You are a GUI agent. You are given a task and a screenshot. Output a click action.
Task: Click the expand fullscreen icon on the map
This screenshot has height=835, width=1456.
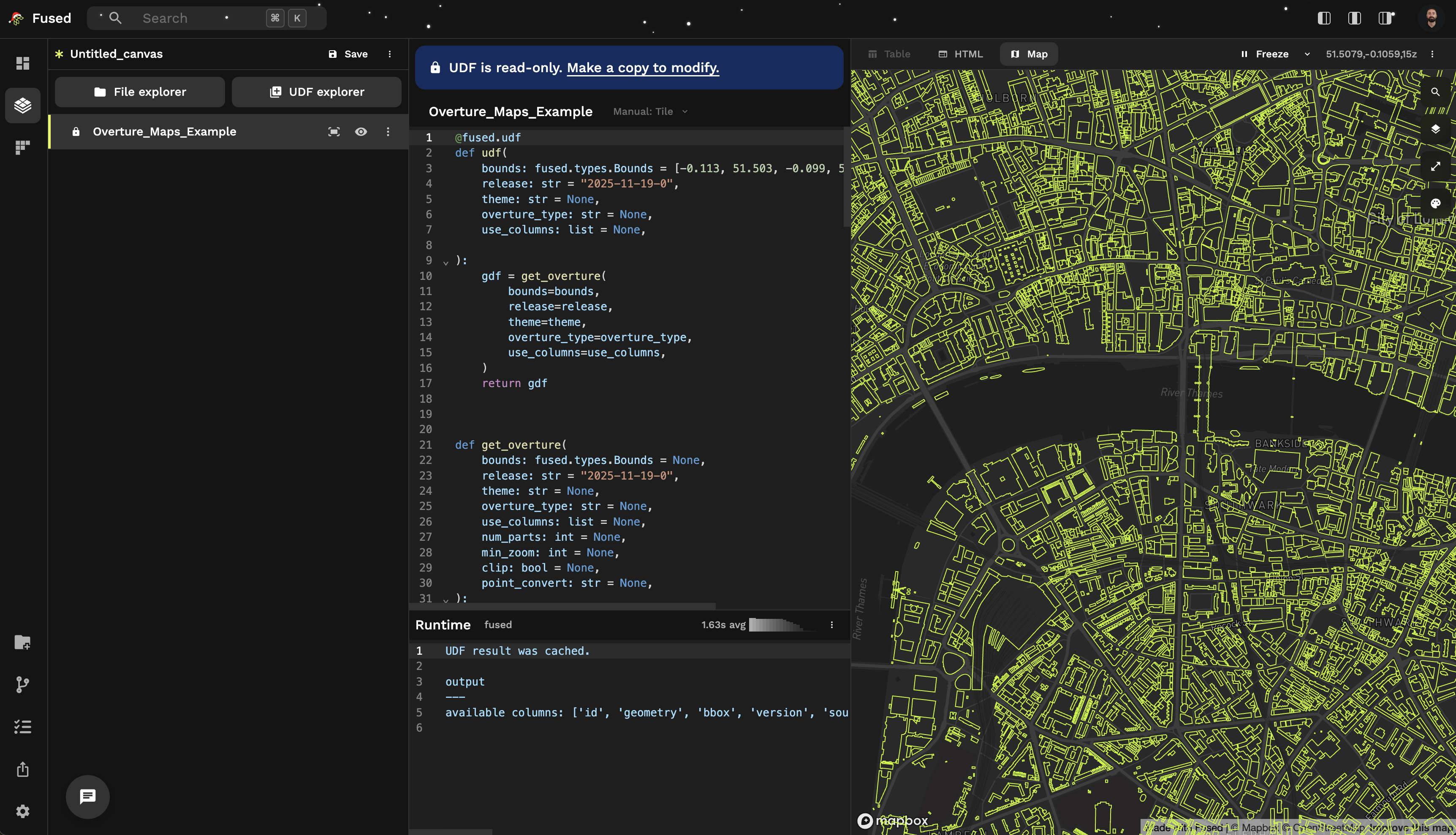(x=1437, y=166)
